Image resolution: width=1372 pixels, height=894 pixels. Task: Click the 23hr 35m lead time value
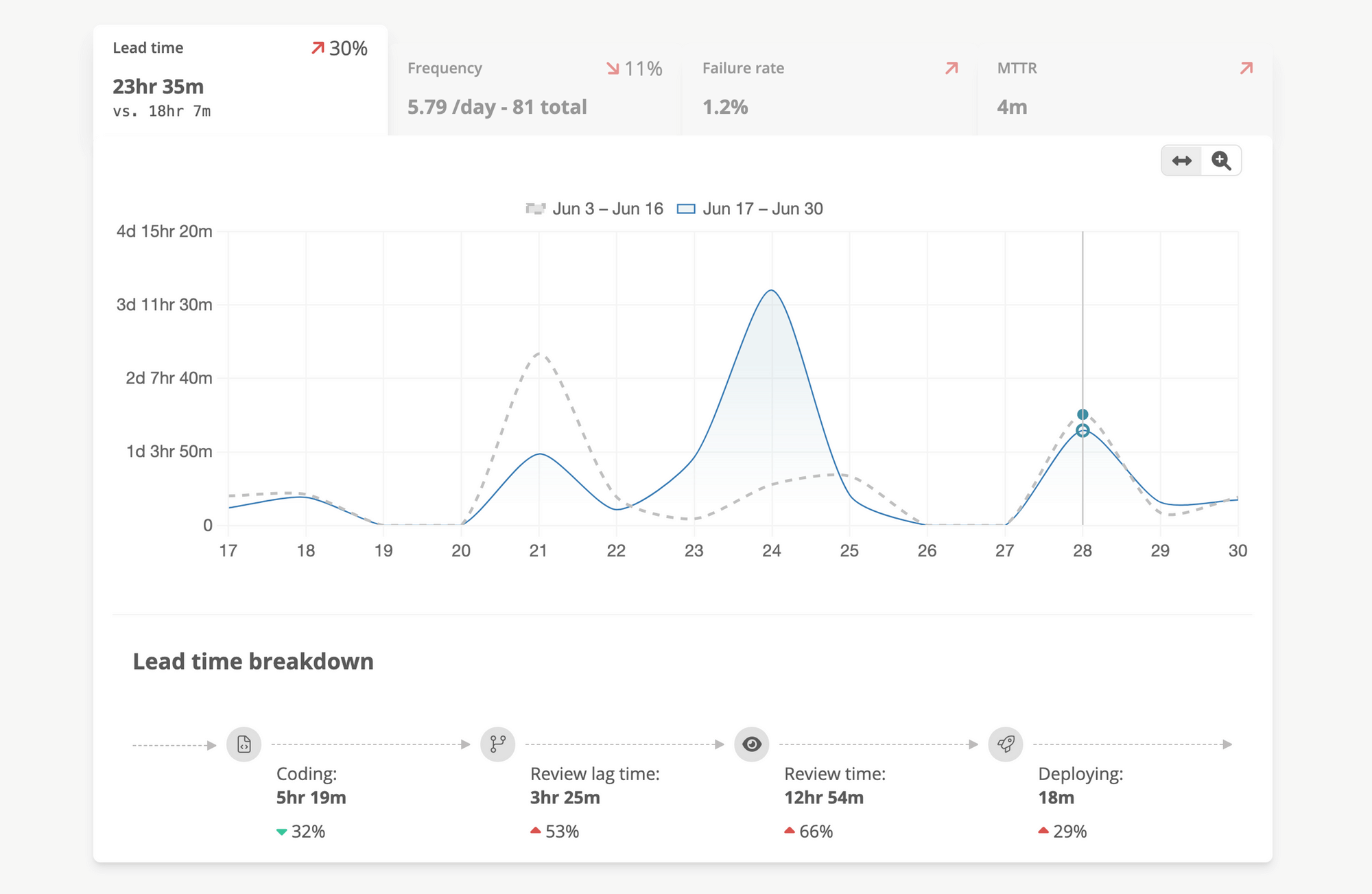[158, 86]
